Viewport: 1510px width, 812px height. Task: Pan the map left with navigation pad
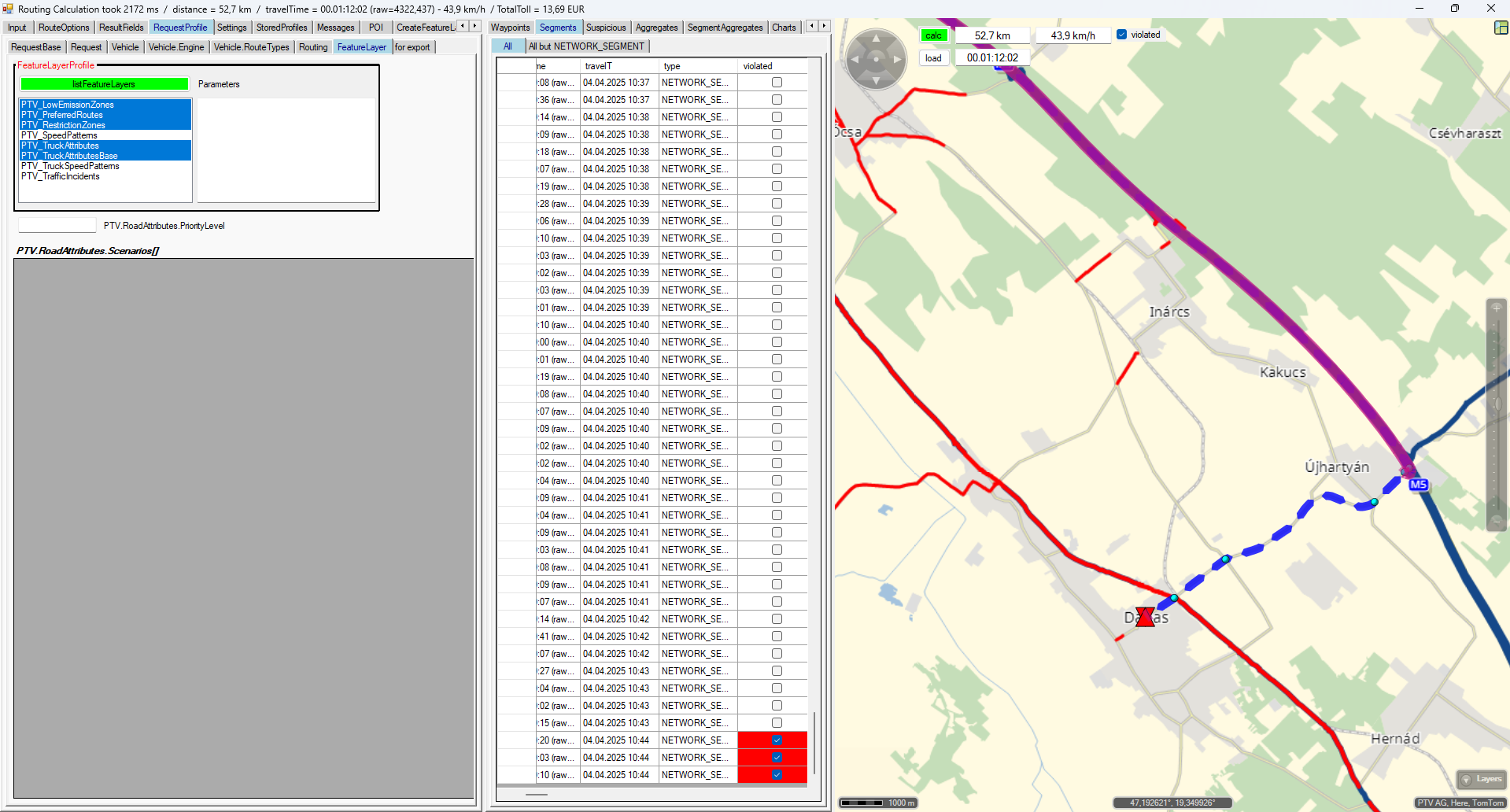click(x=855, y=59)
